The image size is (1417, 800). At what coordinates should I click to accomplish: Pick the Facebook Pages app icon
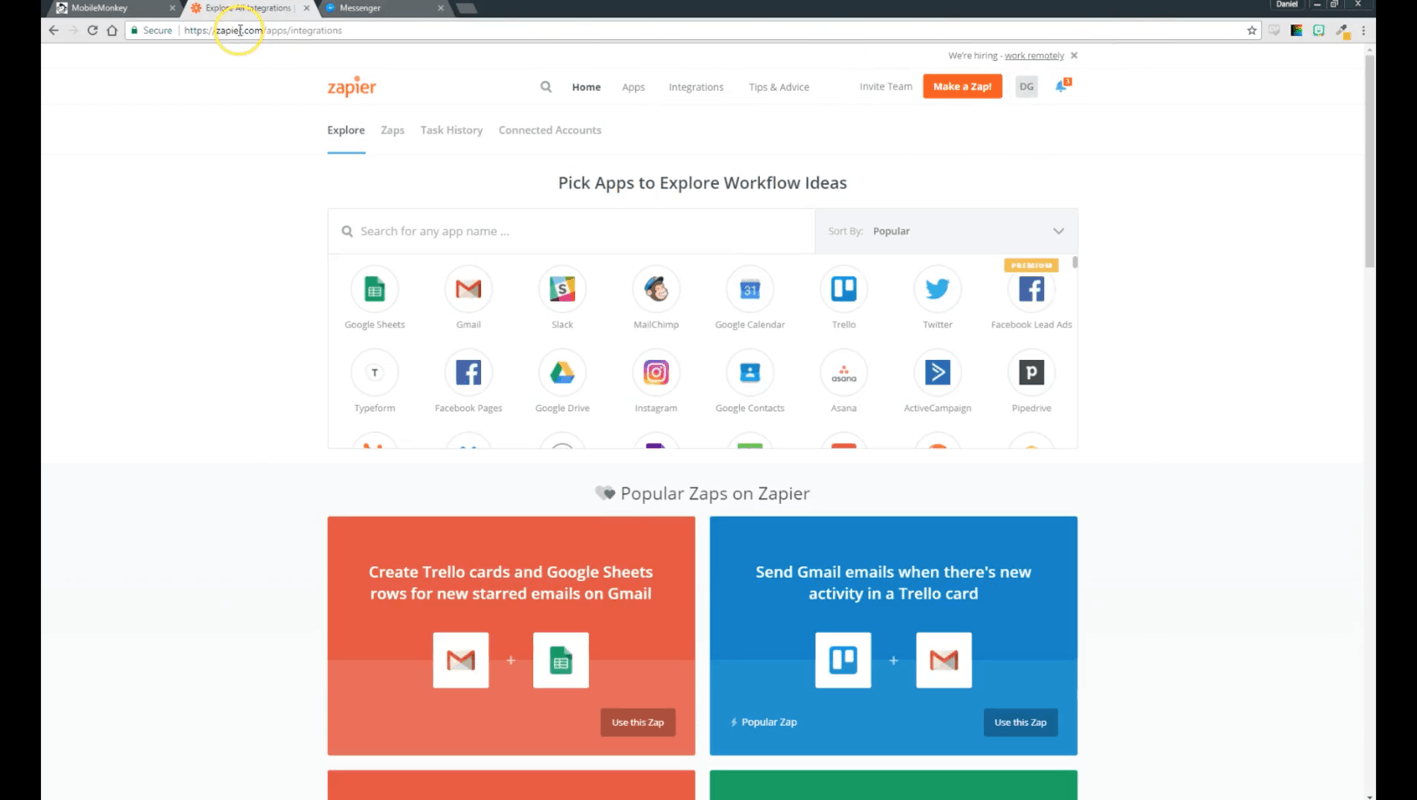coord(468,372)
